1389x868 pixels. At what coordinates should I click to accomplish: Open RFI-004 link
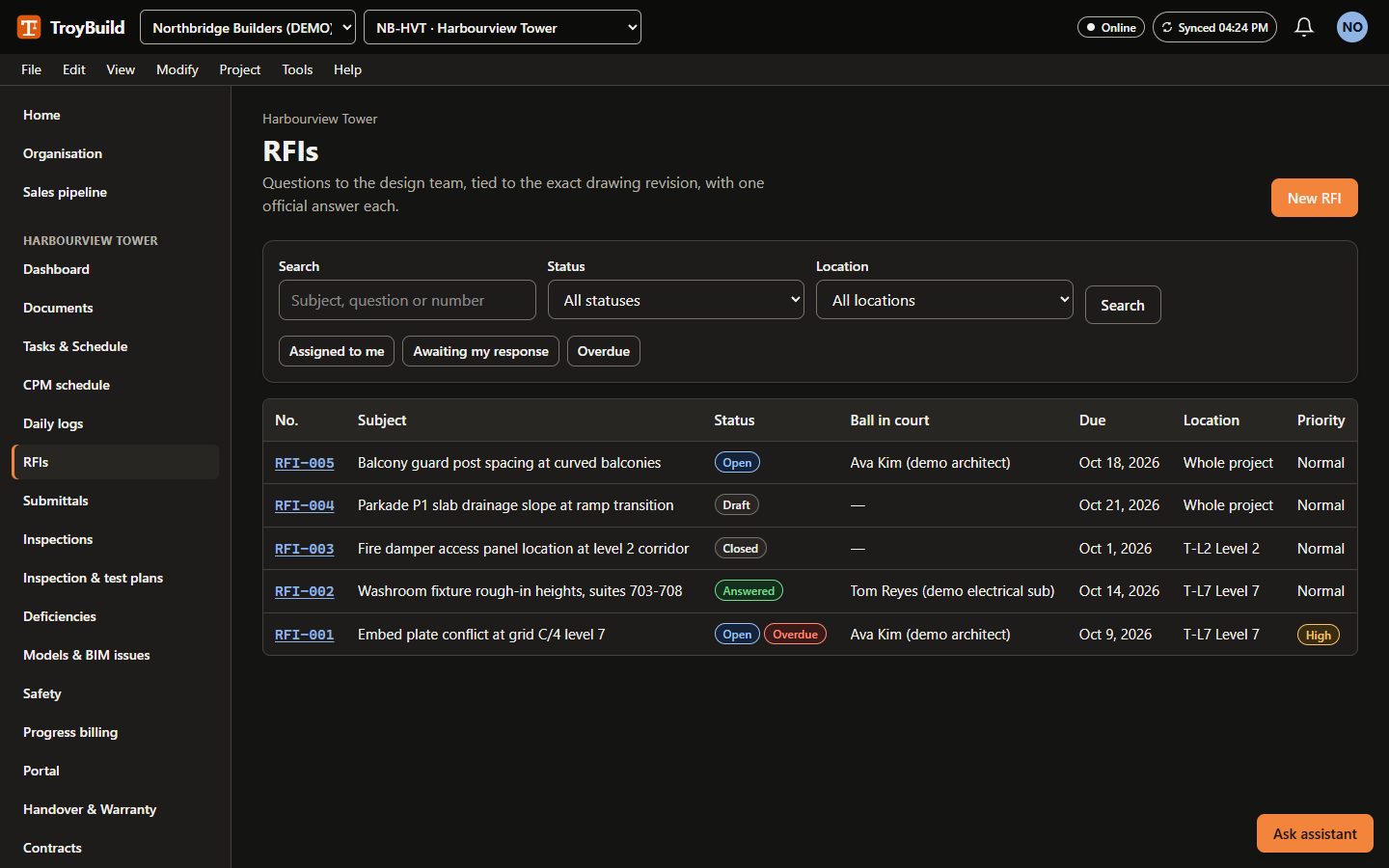click(304, 505)
